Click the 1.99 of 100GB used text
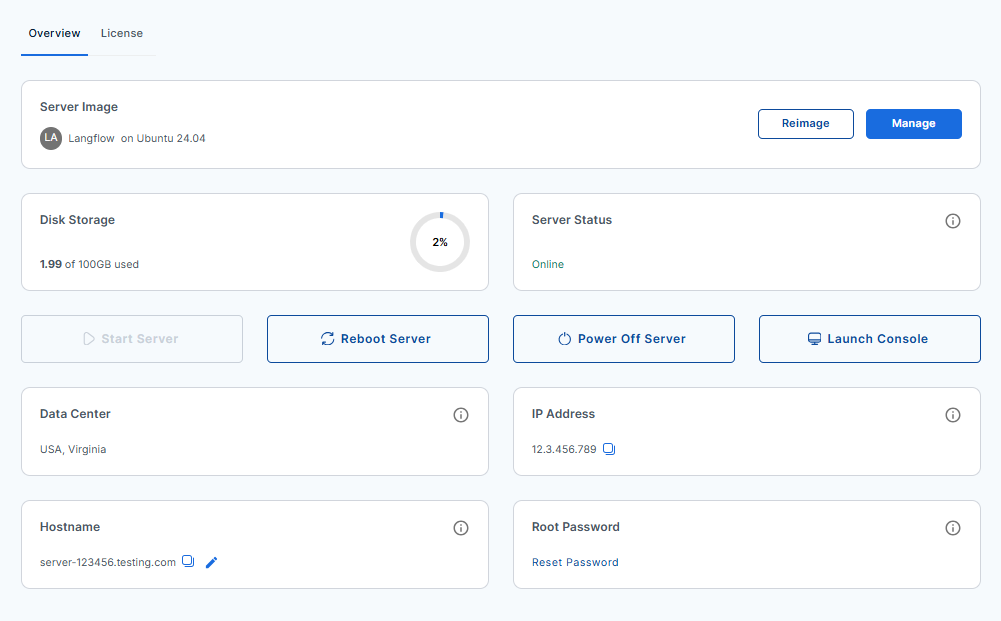The image size is (1001, 621). click(89, 264)
